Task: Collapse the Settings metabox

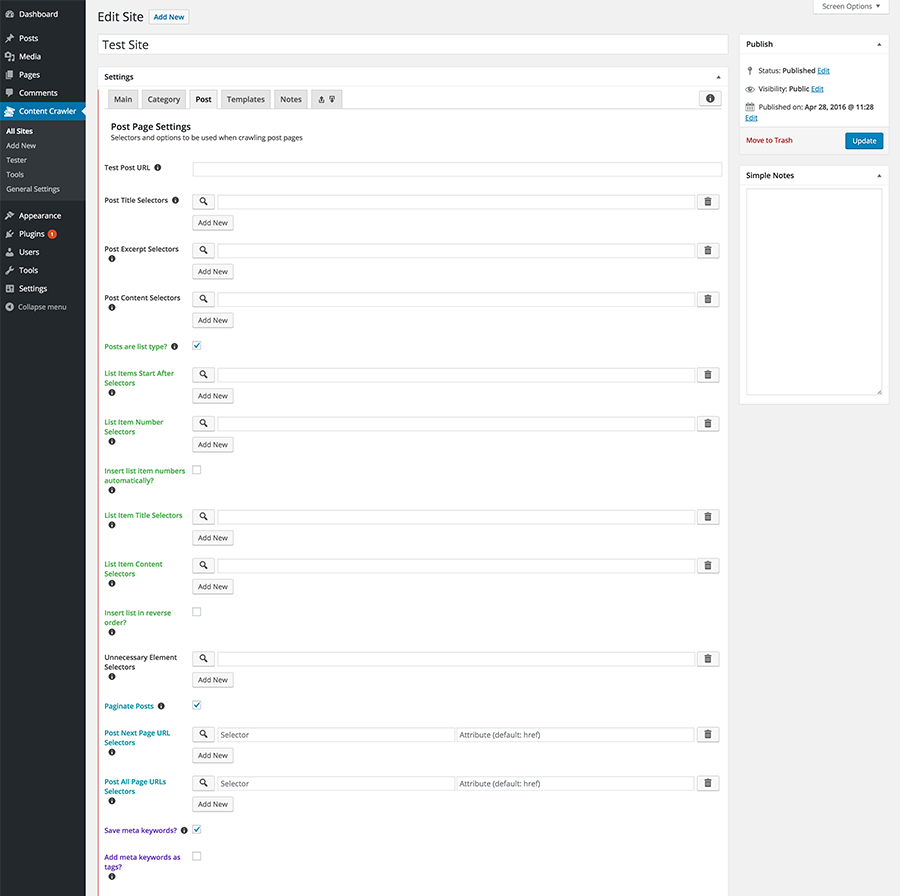Action: pyautogui.click(x=717, y=76)
